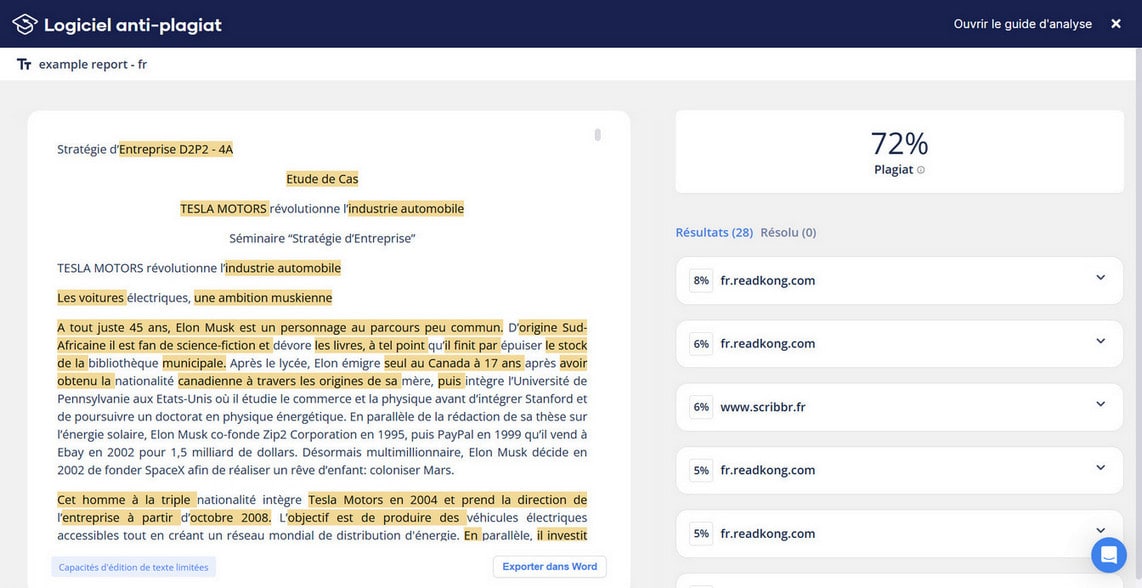Click the example report - fr title
Image resolution: width=1142 pixels, height=588 pixels.
pyautogui.click(x=92, y=64)
